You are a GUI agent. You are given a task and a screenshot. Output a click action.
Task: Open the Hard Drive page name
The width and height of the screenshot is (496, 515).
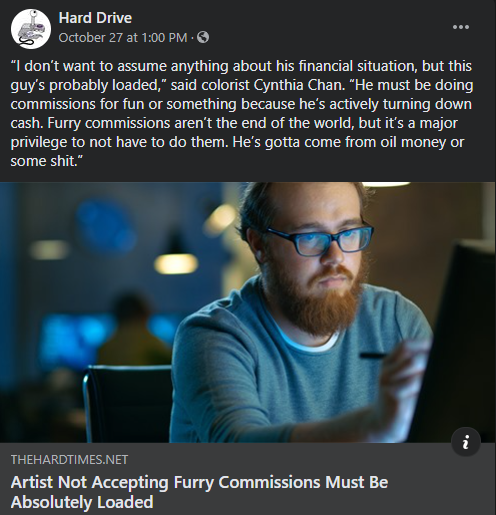(x=95, y=18)
